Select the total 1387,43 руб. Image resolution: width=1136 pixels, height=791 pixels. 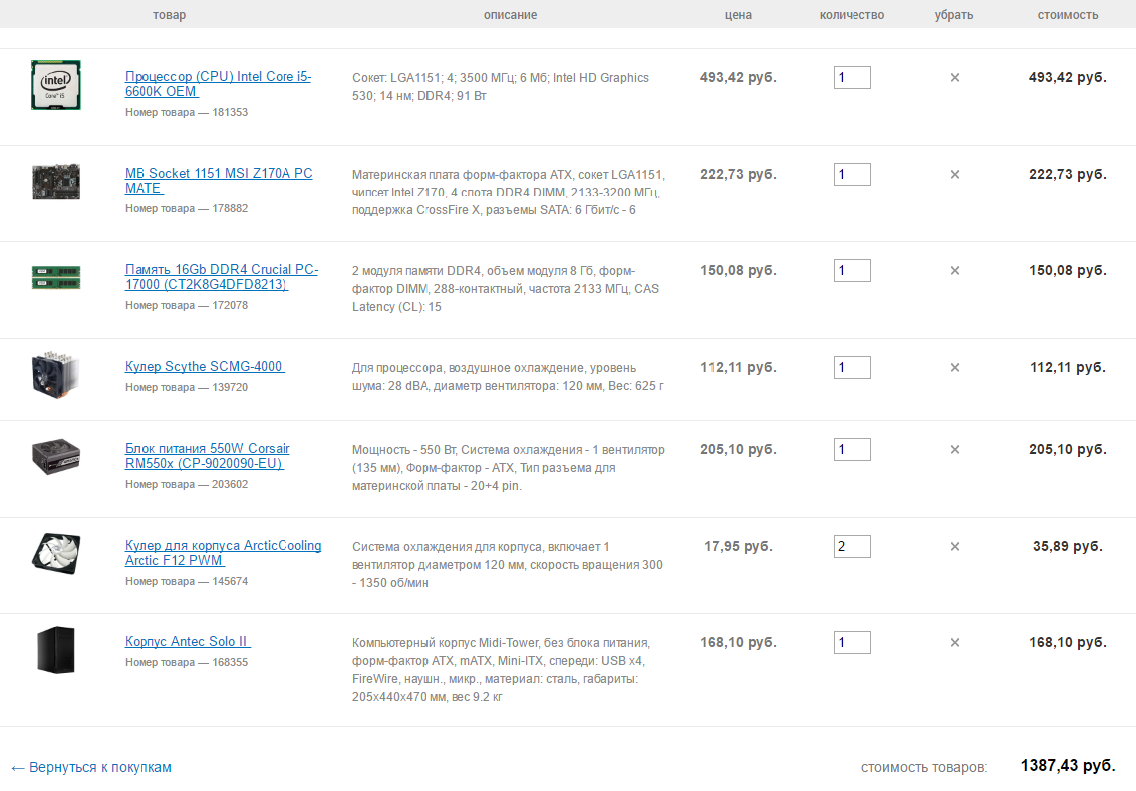click(x=1068, y=766)
